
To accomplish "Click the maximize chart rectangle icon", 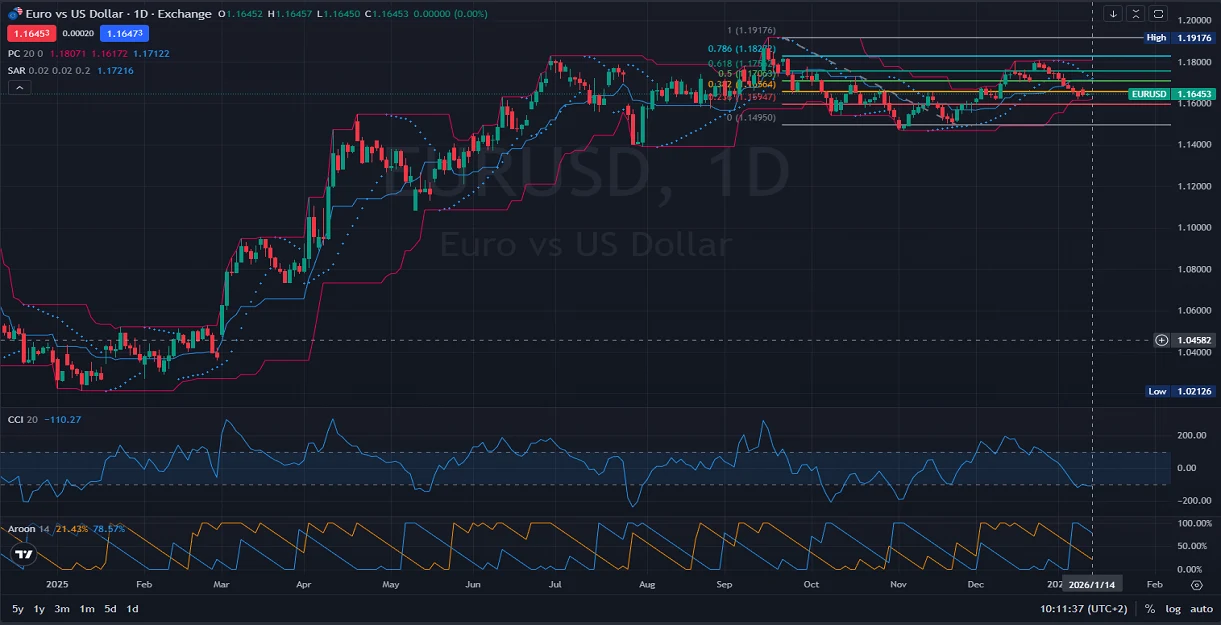I will point(1158,14).
